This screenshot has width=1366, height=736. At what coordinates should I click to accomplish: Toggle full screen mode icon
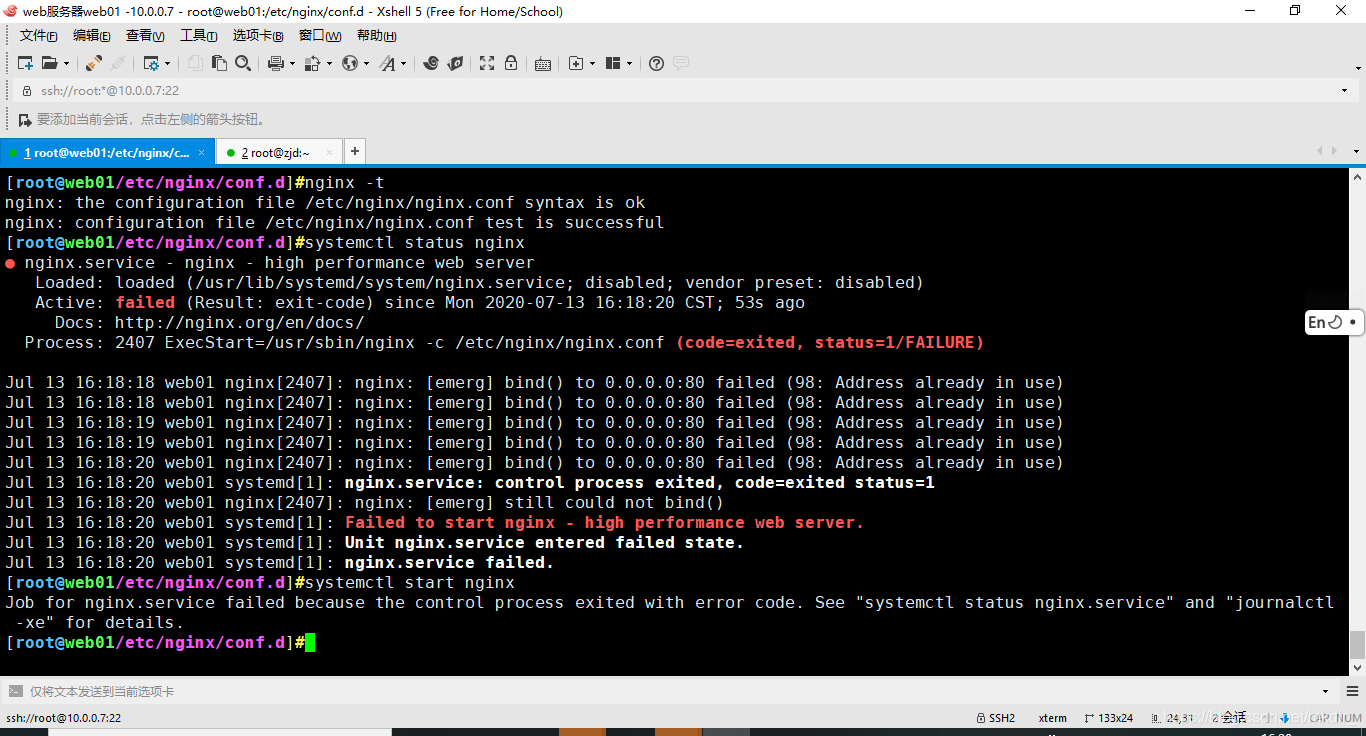[487, 63]
